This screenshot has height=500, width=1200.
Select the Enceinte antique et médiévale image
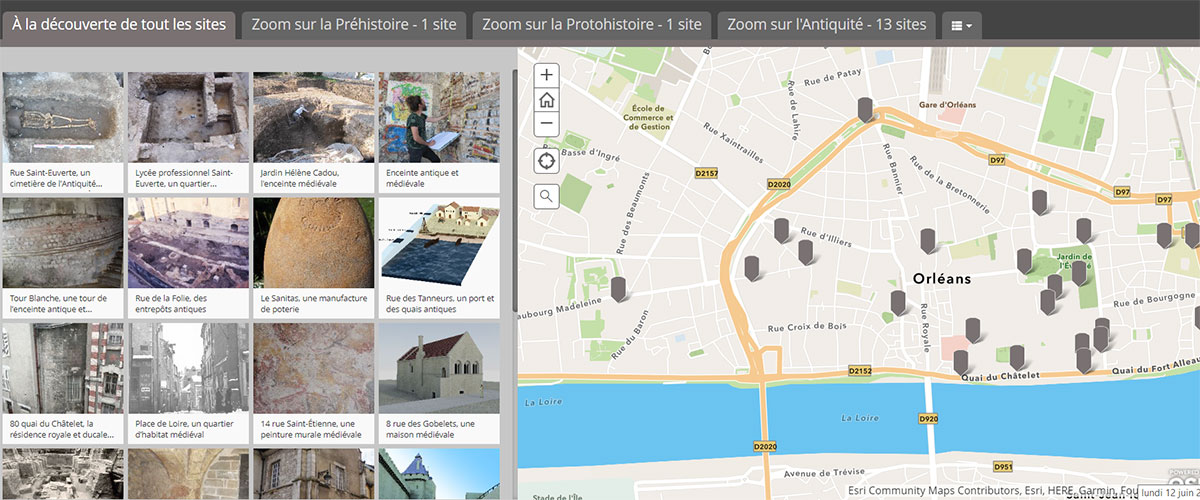click(x=439, y=117)
